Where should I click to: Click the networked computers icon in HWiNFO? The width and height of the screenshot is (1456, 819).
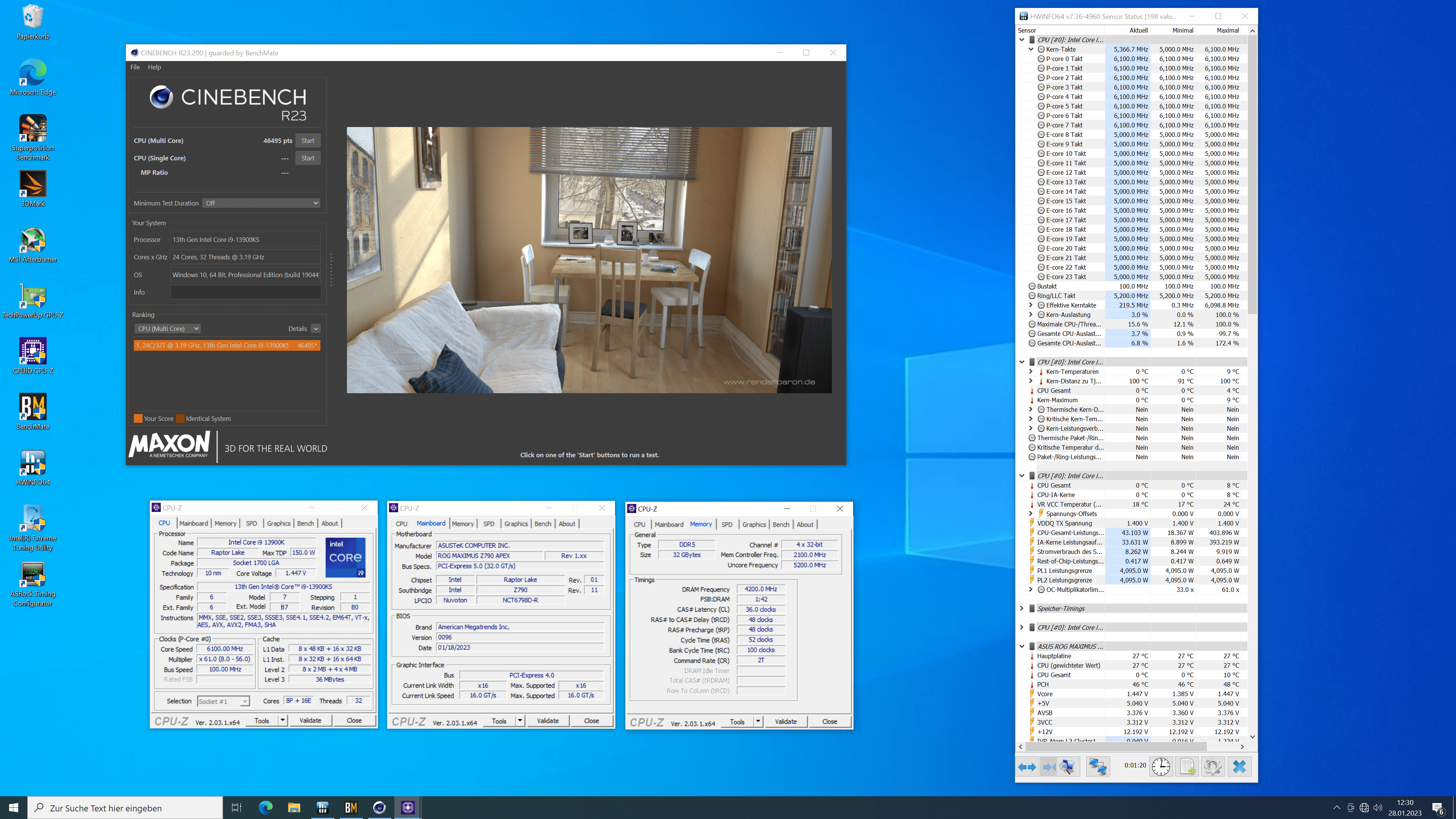(1098, 766)
